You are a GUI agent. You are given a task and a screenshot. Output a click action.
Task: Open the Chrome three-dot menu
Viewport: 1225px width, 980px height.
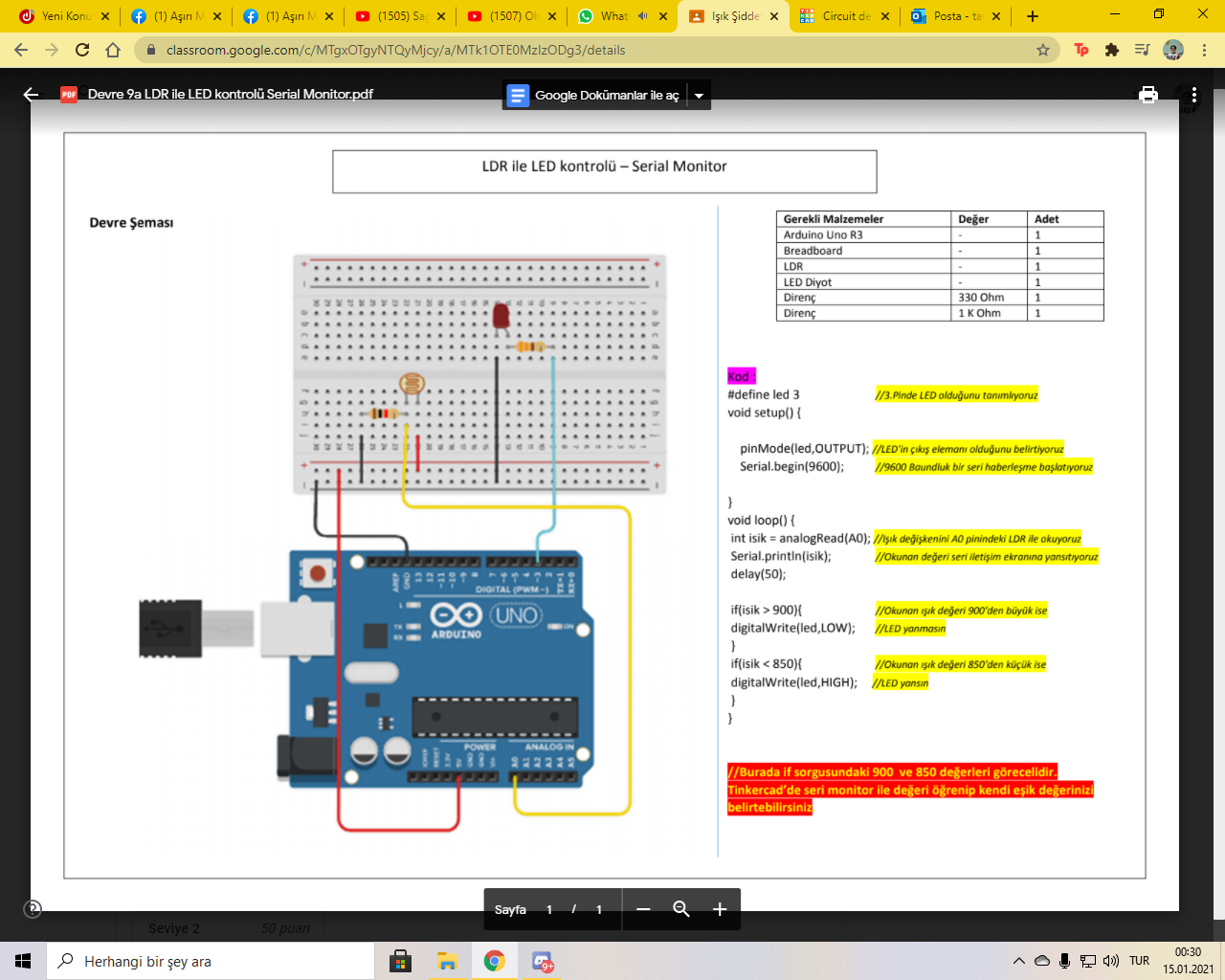coord(1204,50)
